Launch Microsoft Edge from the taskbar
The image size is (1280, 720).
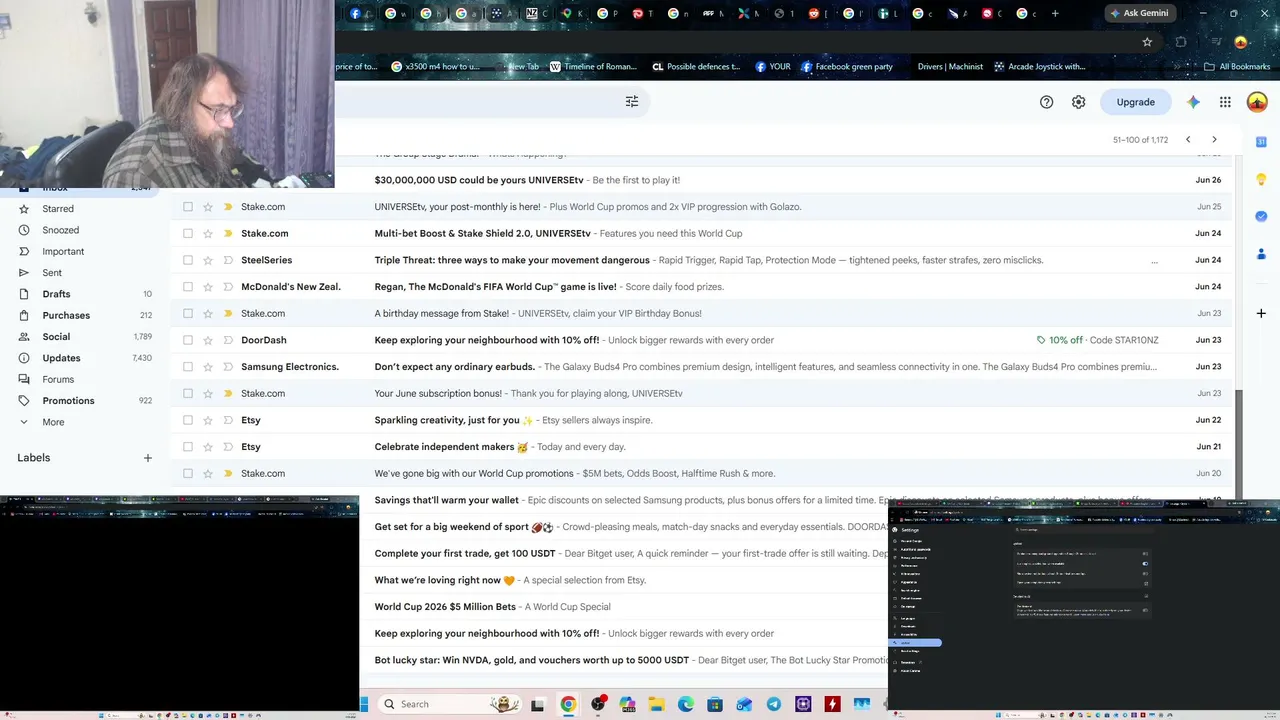pyautogui.click(x=686, y=704)
